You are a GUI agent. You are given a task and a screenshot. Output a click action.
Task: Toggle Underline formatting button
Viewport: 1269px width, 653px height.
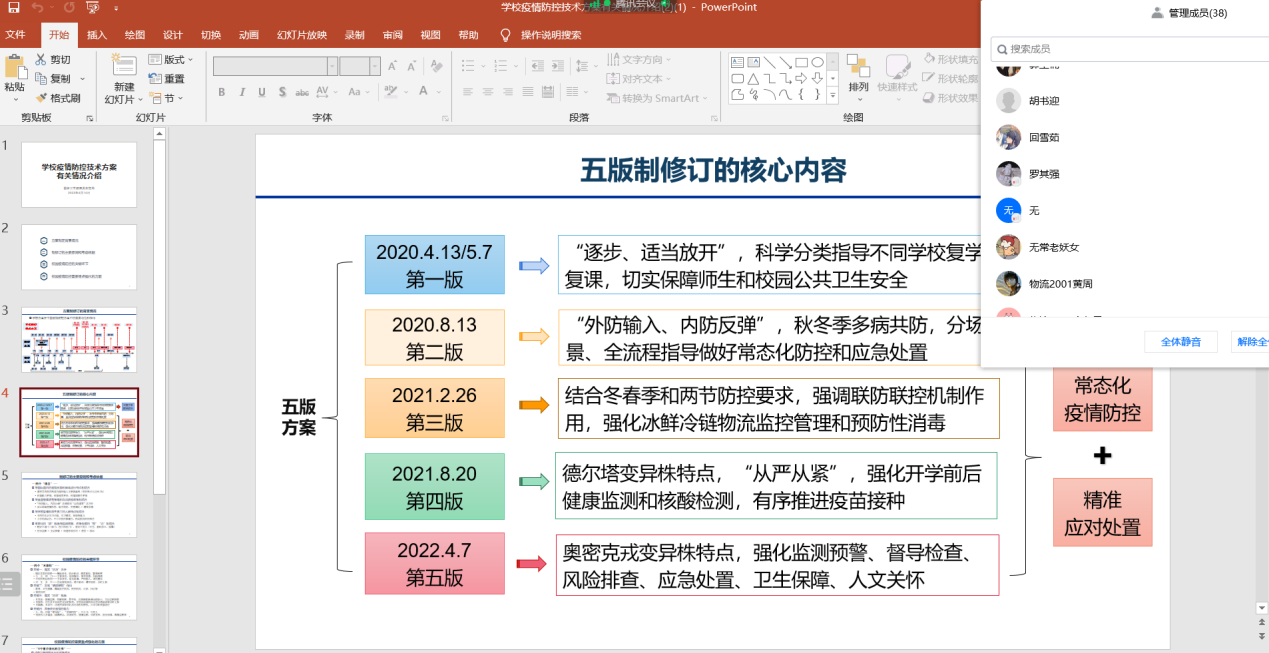262,93
